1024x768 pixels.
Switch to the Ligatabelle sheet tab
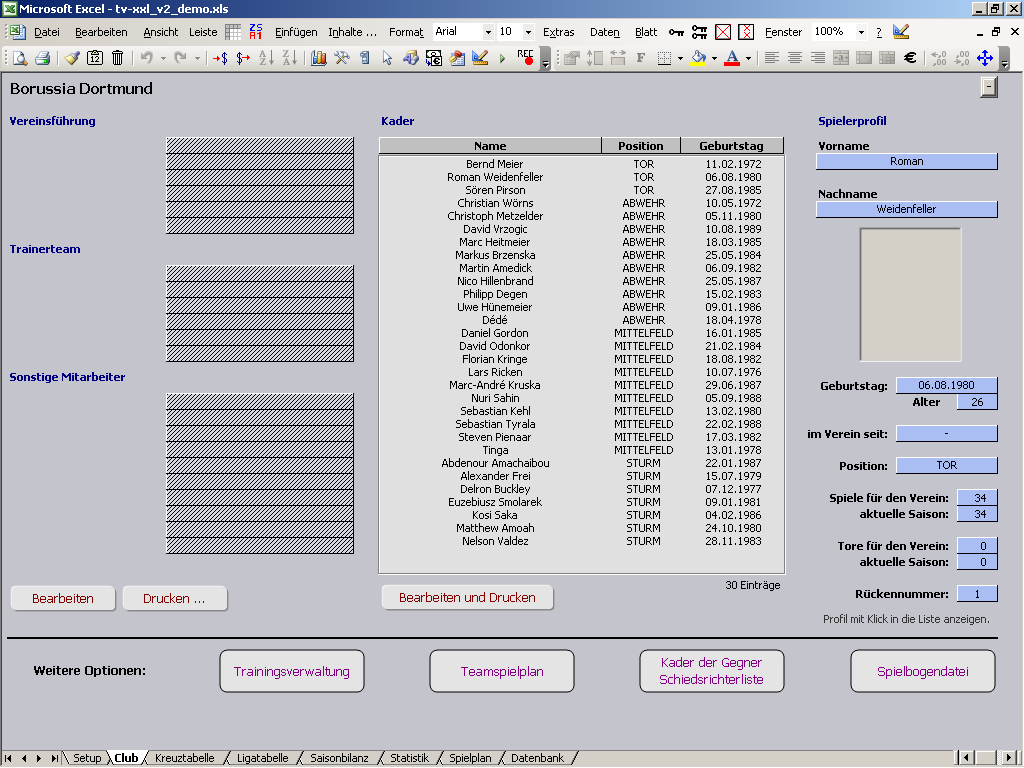pos(262,758)
